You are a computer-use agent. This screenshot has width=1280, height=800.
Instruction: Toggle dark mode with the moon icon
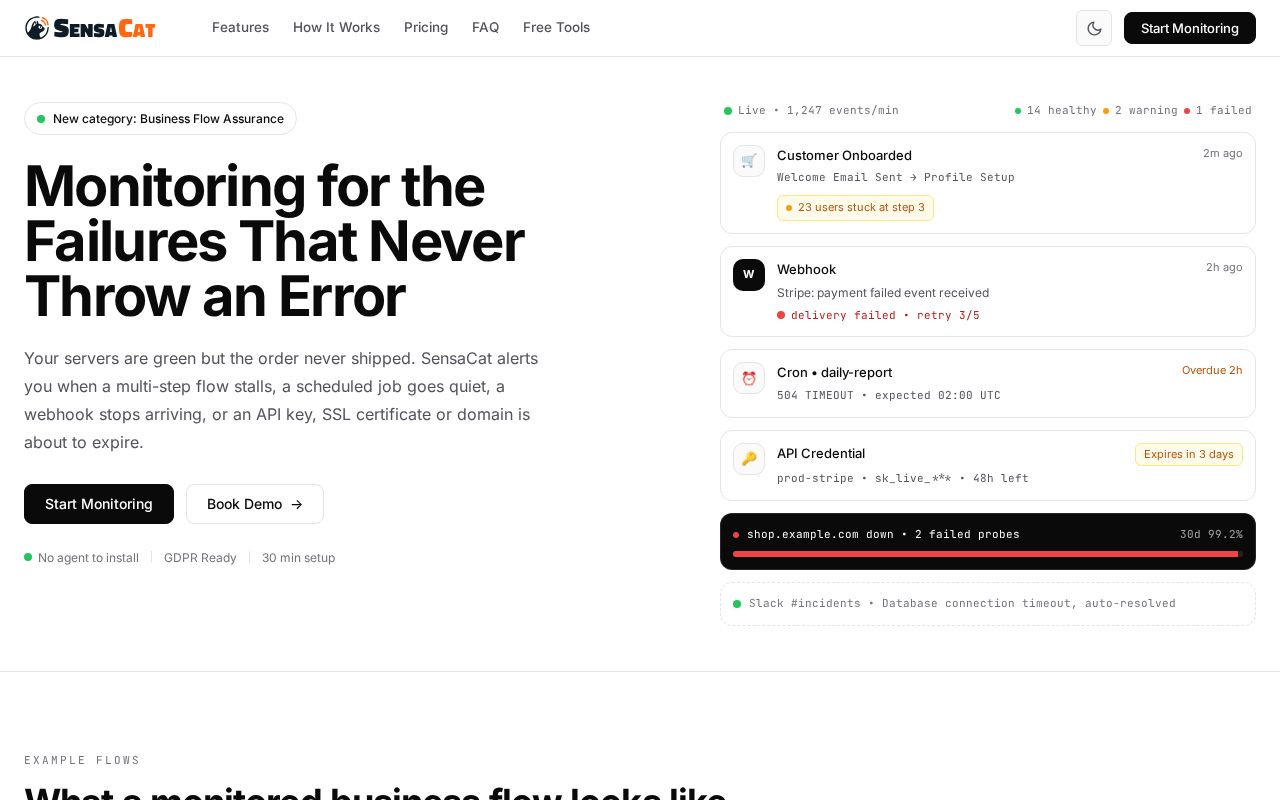pos(1094,28)
